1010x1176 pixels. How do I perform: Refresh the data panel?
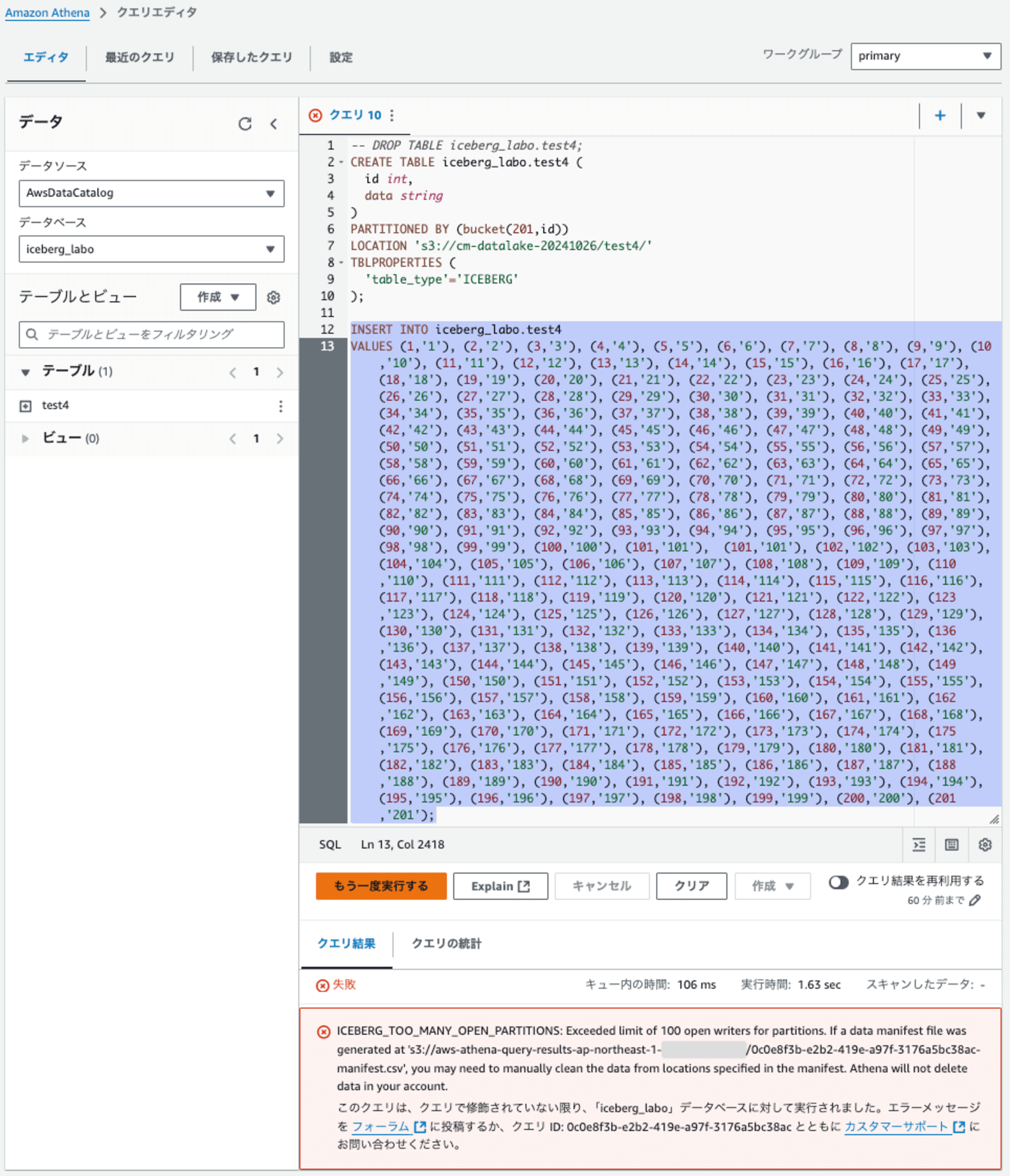(245, 123)
